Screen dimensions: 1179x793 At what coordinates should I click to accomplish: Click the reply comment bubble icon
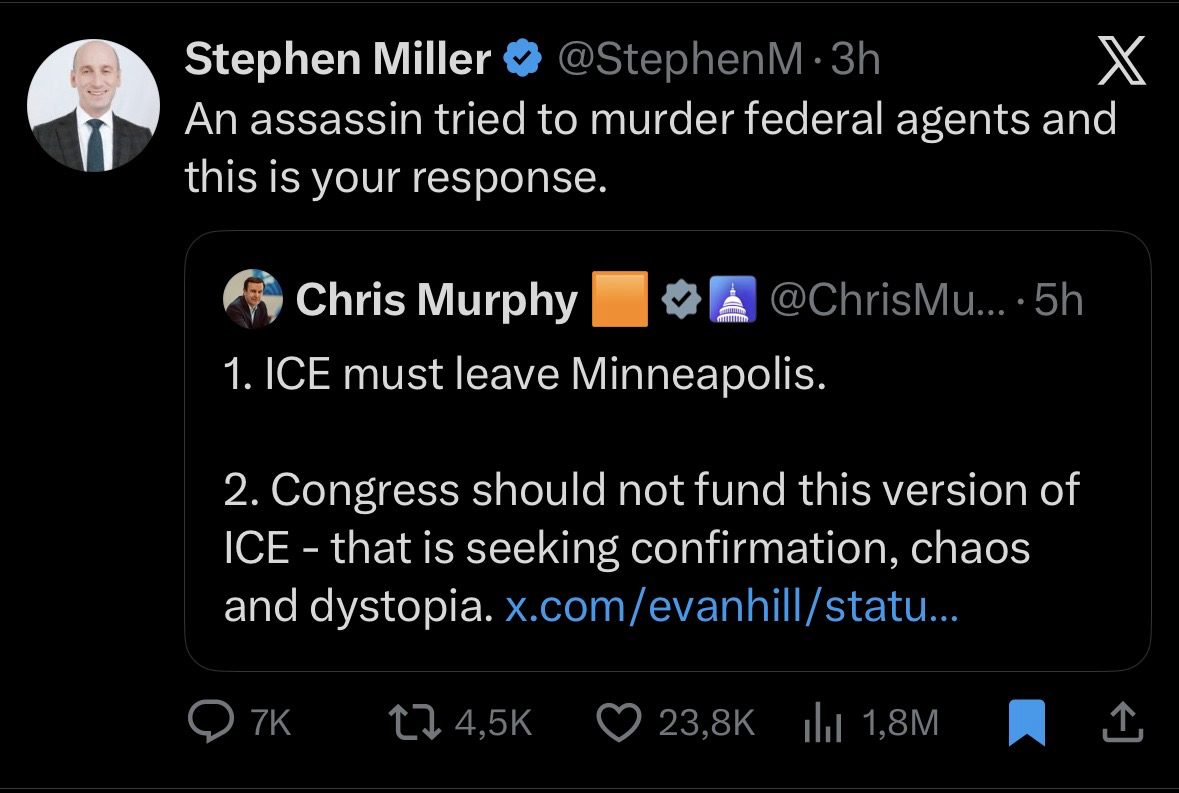click(x=213, y=722)
